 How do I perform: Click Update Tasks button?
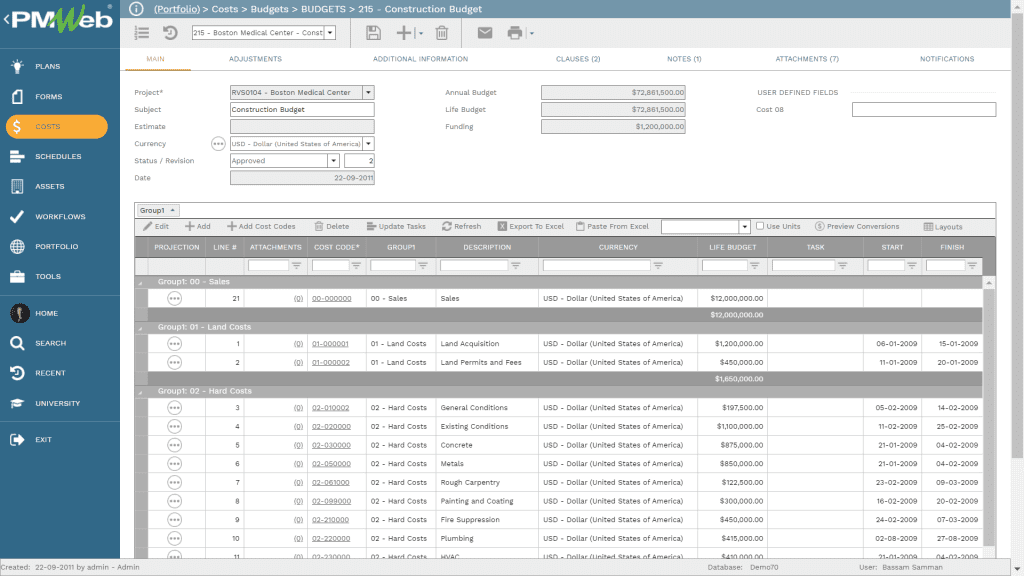pyautogui.click(x=396, y=227)
